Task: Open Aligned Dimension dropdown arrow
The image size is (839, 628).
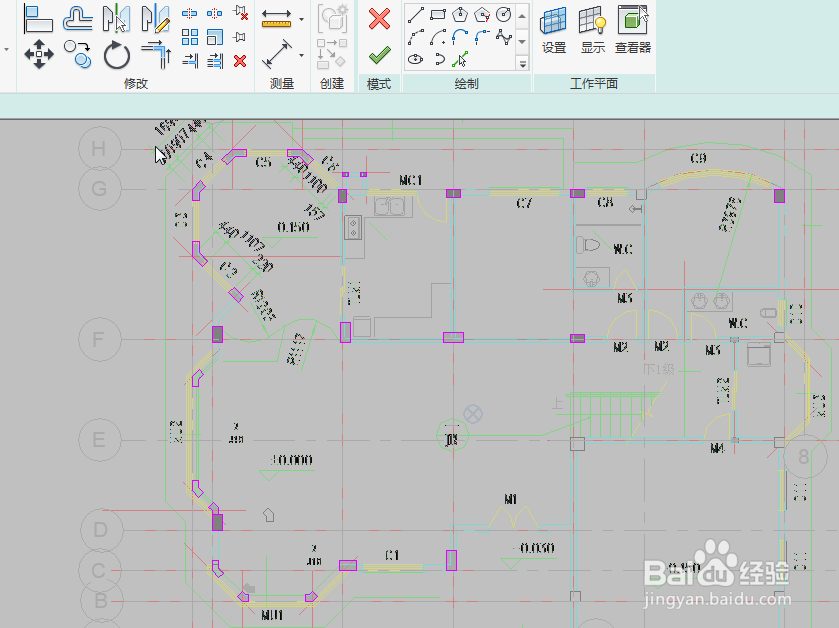Action: point(301,55)
